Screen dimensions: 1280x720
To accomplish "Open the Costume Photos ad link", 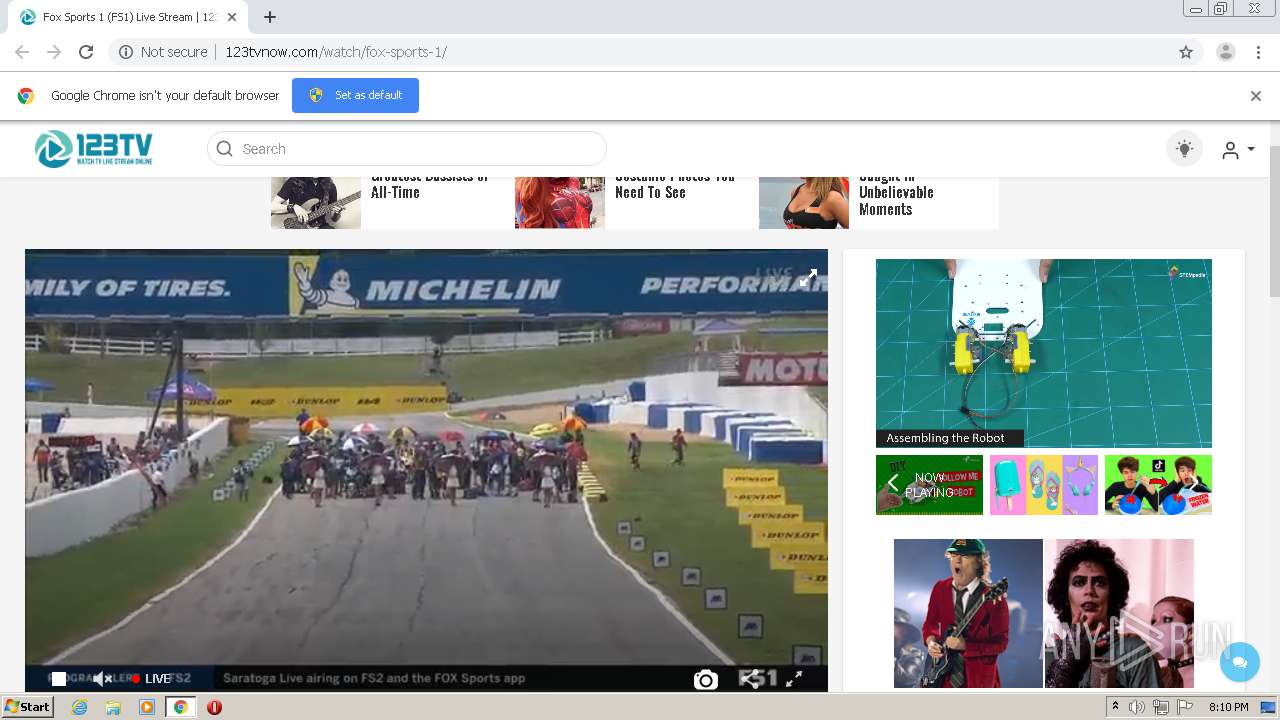I will 675,185.
